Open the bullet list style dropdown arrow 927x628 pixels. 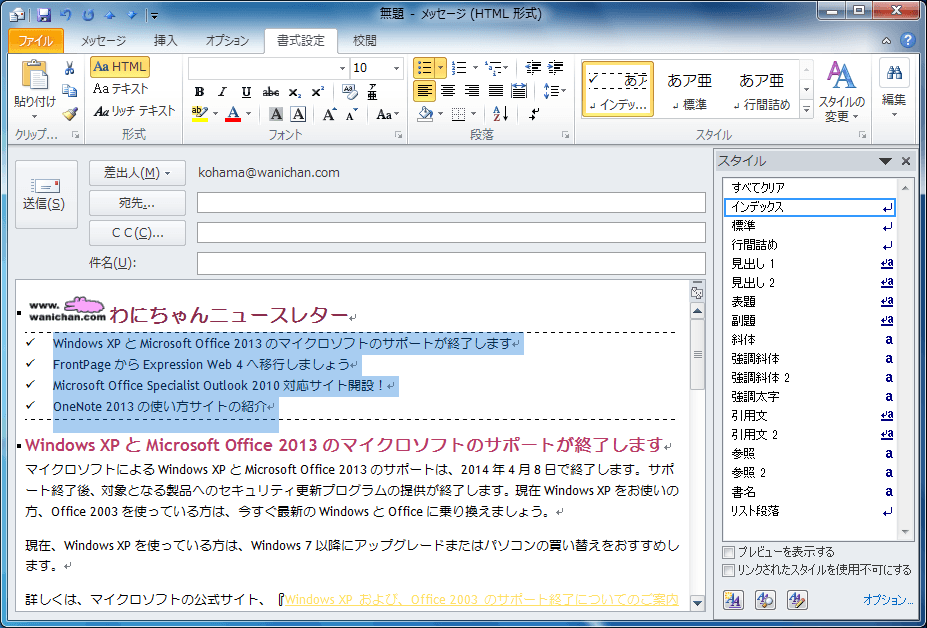click(441, 68)
